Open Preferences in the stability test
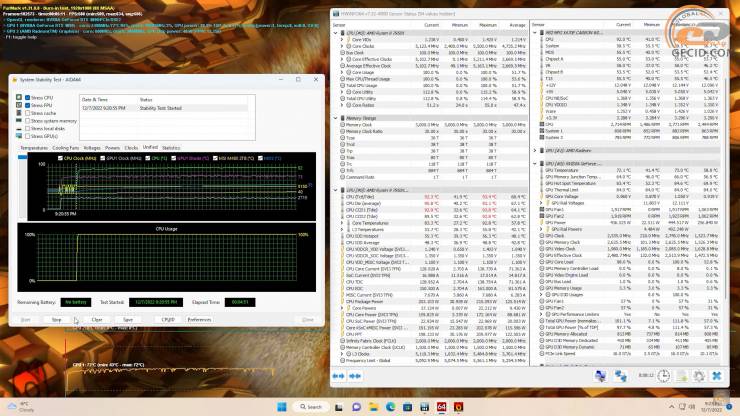740x416 pixels. pyautogui.click(x=199, y=320)
